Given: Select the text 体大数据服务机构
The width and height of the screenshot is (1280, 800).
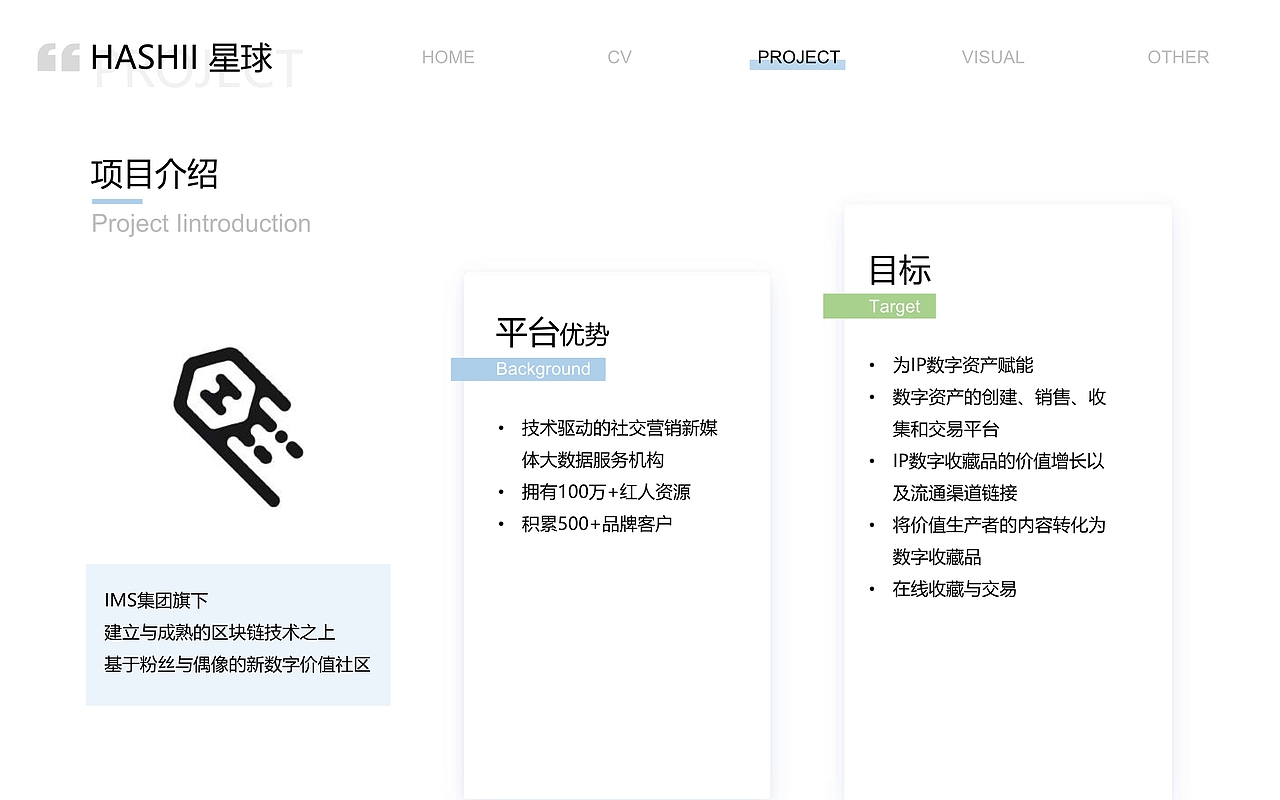Looking at the screenshot, I should pyautogui.click(x=592, y=460).
